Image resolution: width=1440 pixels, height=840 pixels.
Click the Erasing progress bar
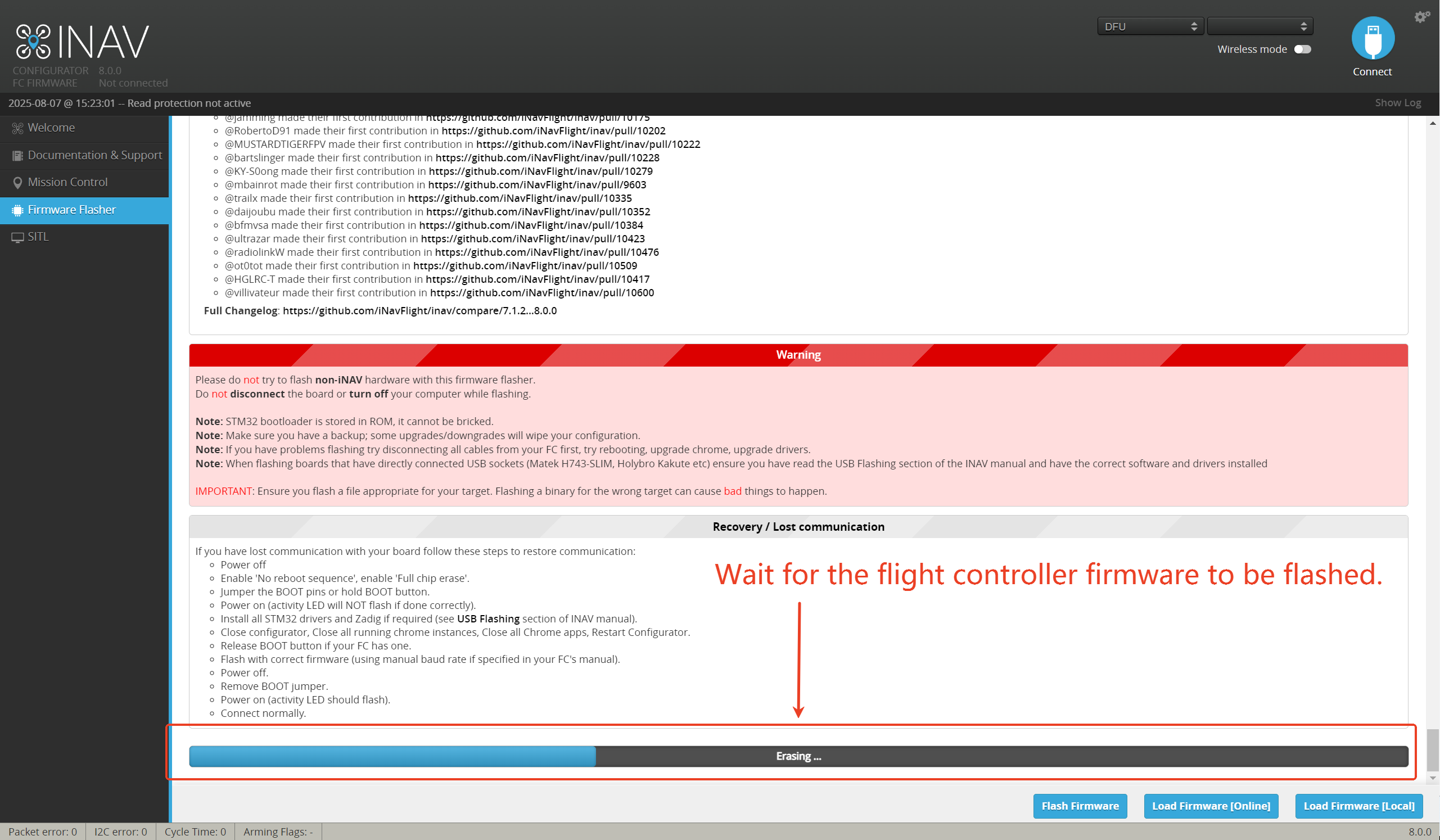pyautogui.click(x=798, y=756)
